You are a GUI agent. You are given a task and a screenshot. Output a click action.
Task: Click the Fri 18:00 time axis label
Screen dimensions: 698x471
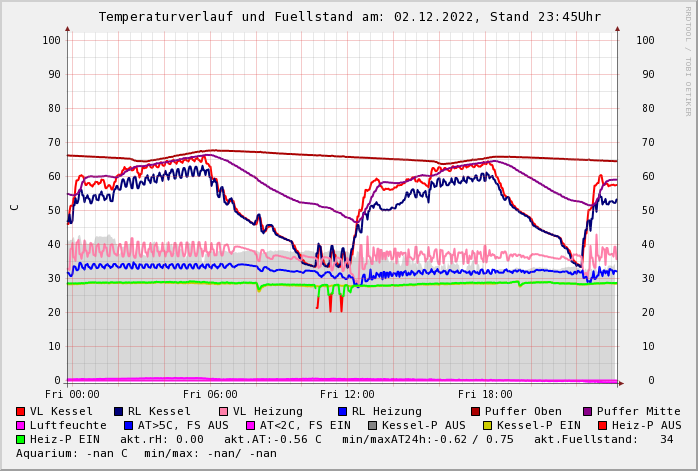(485, 394)
